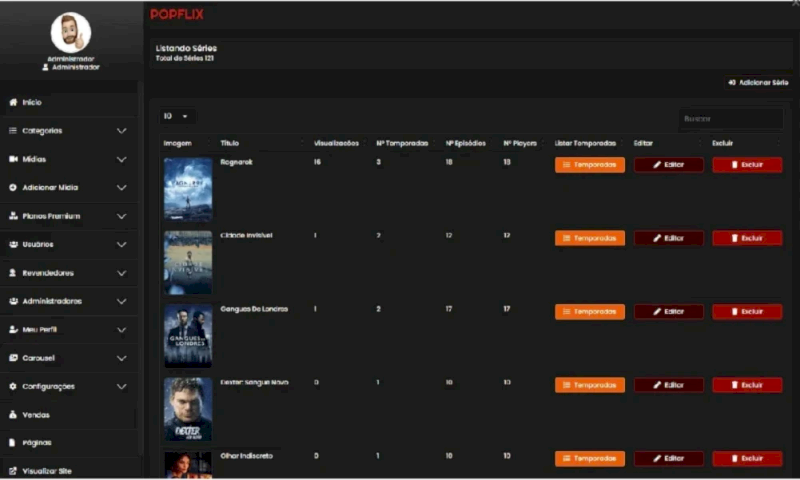The width and height of the screenshot is (800, 480).
Task: Edit Olhar Indiscreto series
Action: [668, 459]
